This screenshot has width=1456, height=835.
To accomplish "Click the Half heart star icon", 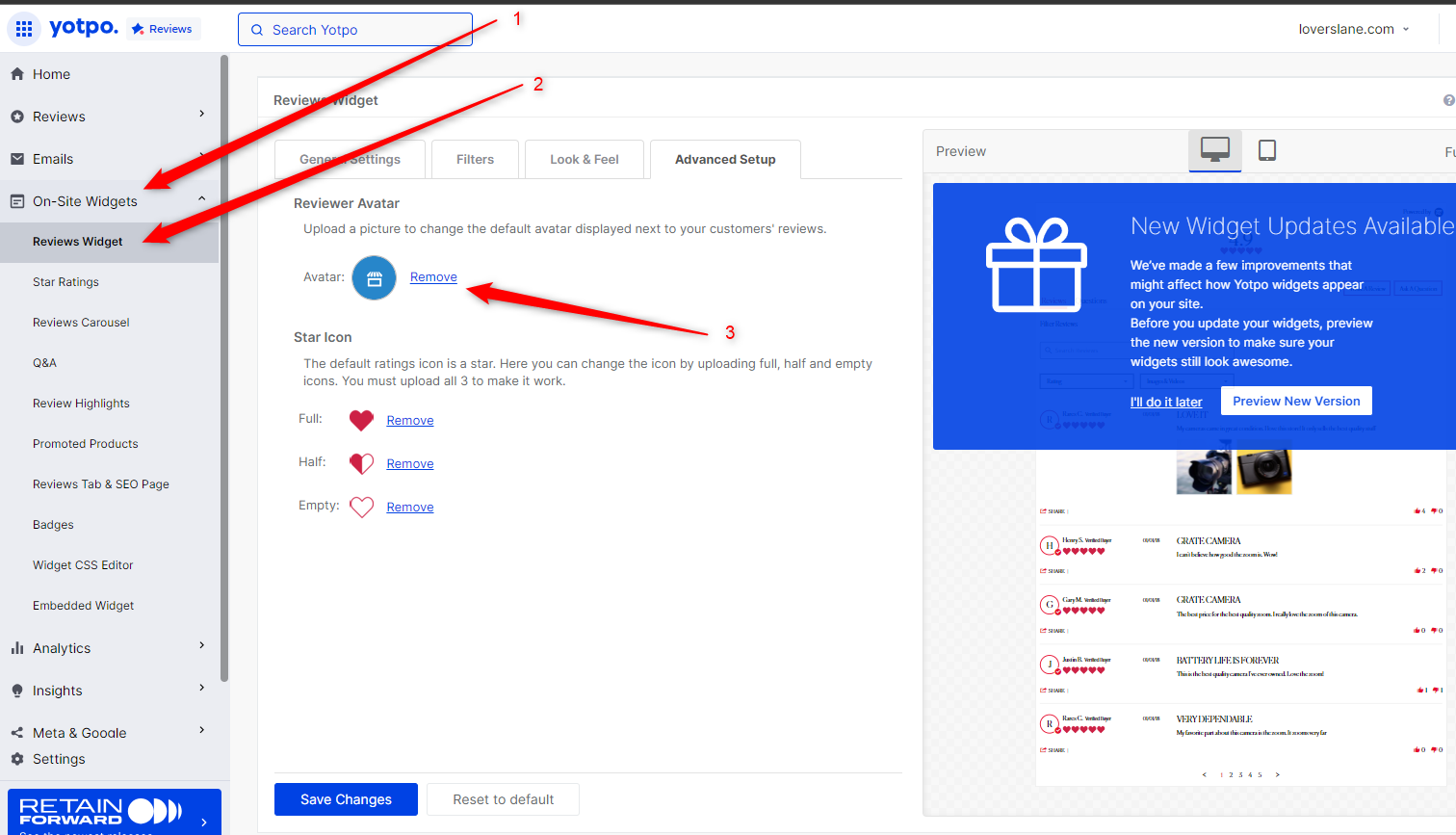I will coord(361,463).
